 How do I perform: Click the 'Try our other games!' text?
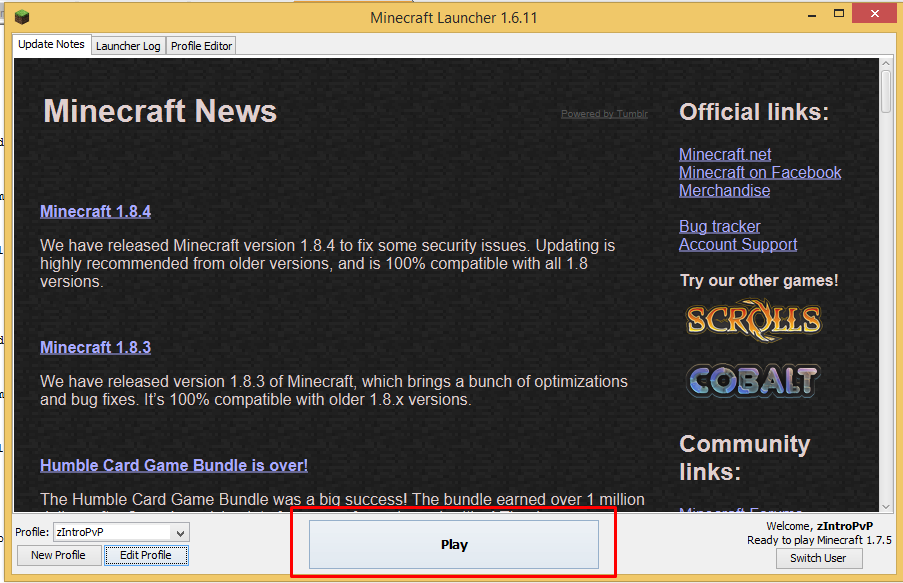coord(759,281)
